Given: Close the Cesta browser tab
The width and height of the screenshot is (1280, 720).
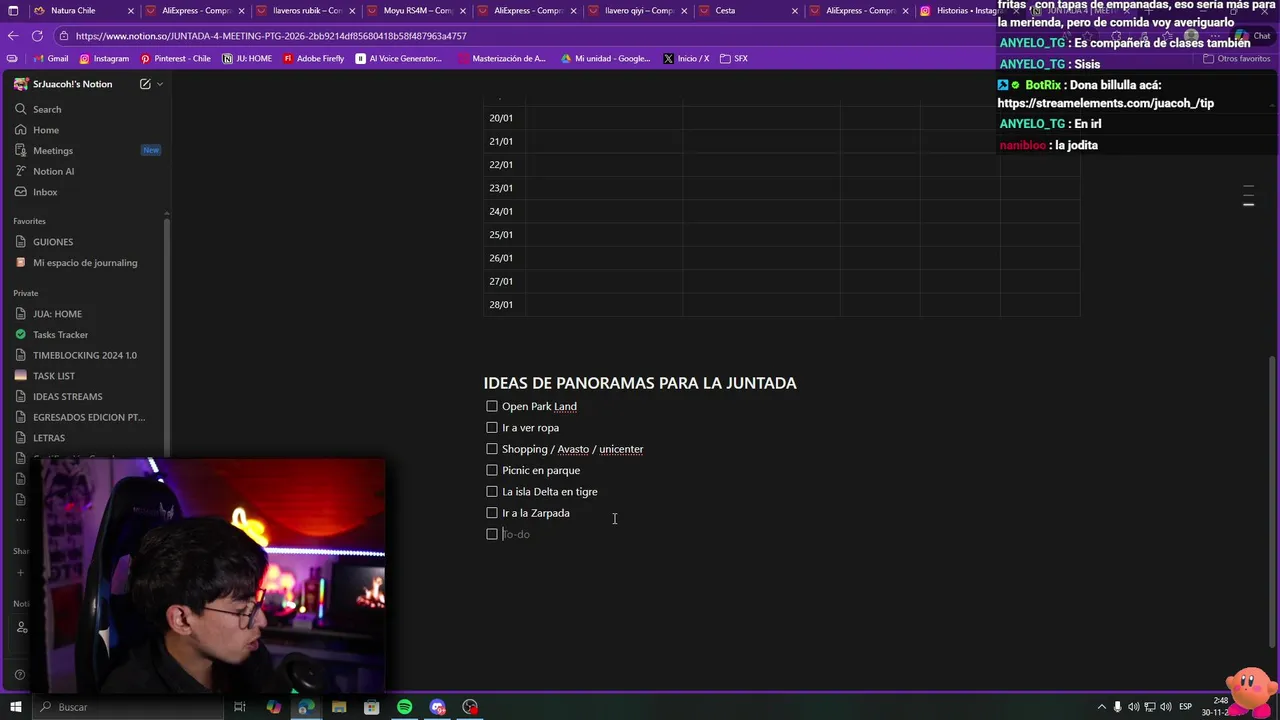Looking at the screenshot, I should pos(795,11).
